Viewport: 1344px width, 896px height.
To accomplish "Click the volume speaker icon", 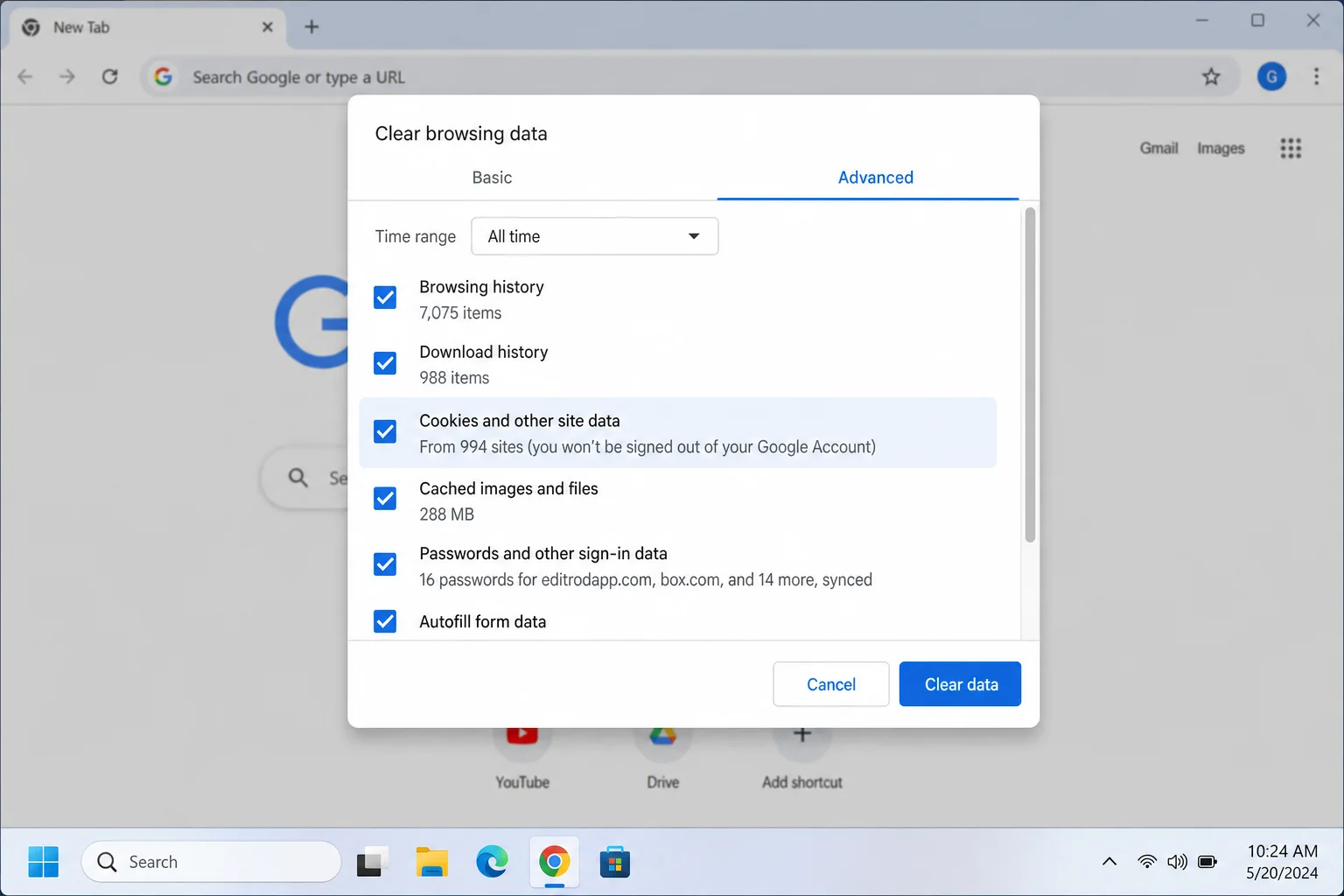I will tap(1178, 862).
